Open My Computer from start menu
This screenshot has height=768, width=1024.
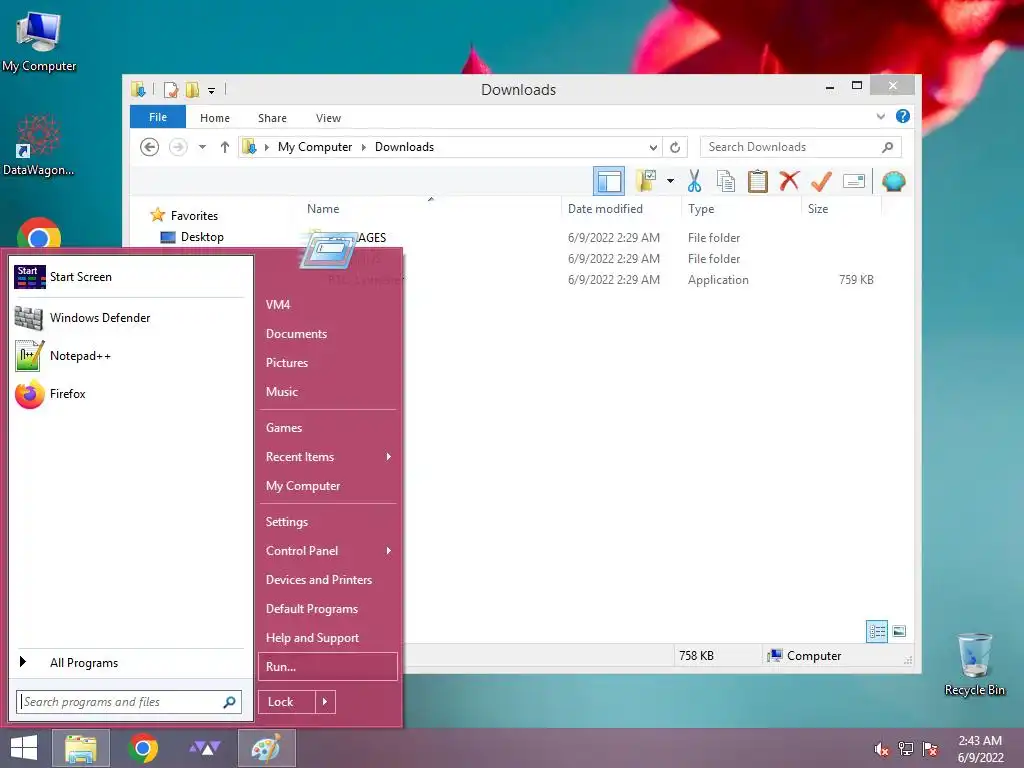pos(327,486)
